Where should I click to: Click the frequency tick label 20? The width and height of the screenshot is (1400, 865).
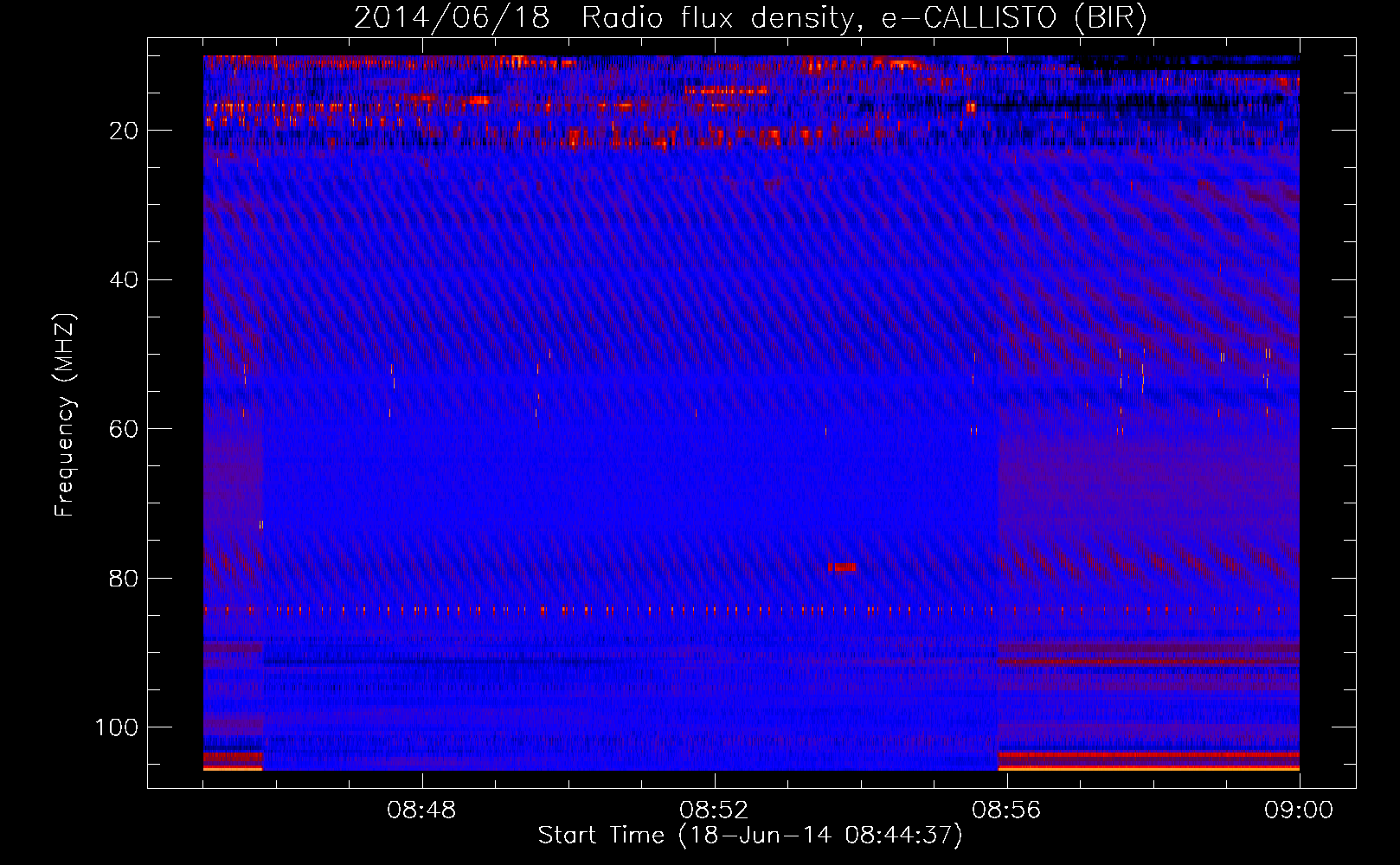point(124,131)
